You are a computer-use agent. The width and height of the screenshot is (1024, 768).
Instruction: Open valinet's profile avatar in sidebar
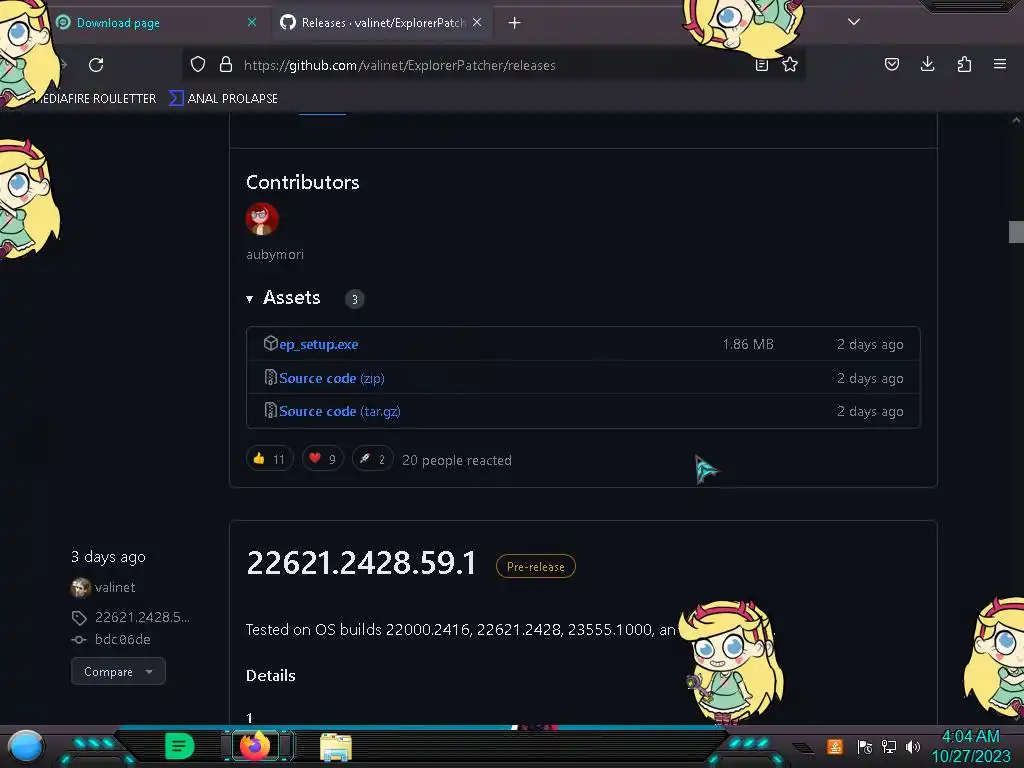click(80, 588)
